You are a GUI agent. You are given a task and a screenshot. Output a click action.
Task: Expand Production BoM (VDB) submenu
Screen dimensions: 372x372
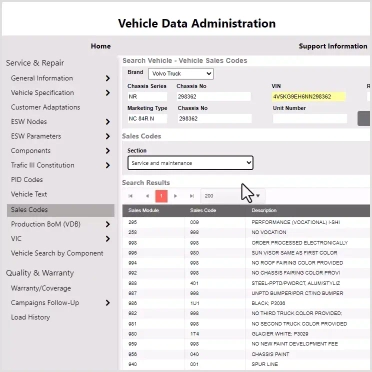[x=108, y=224]
